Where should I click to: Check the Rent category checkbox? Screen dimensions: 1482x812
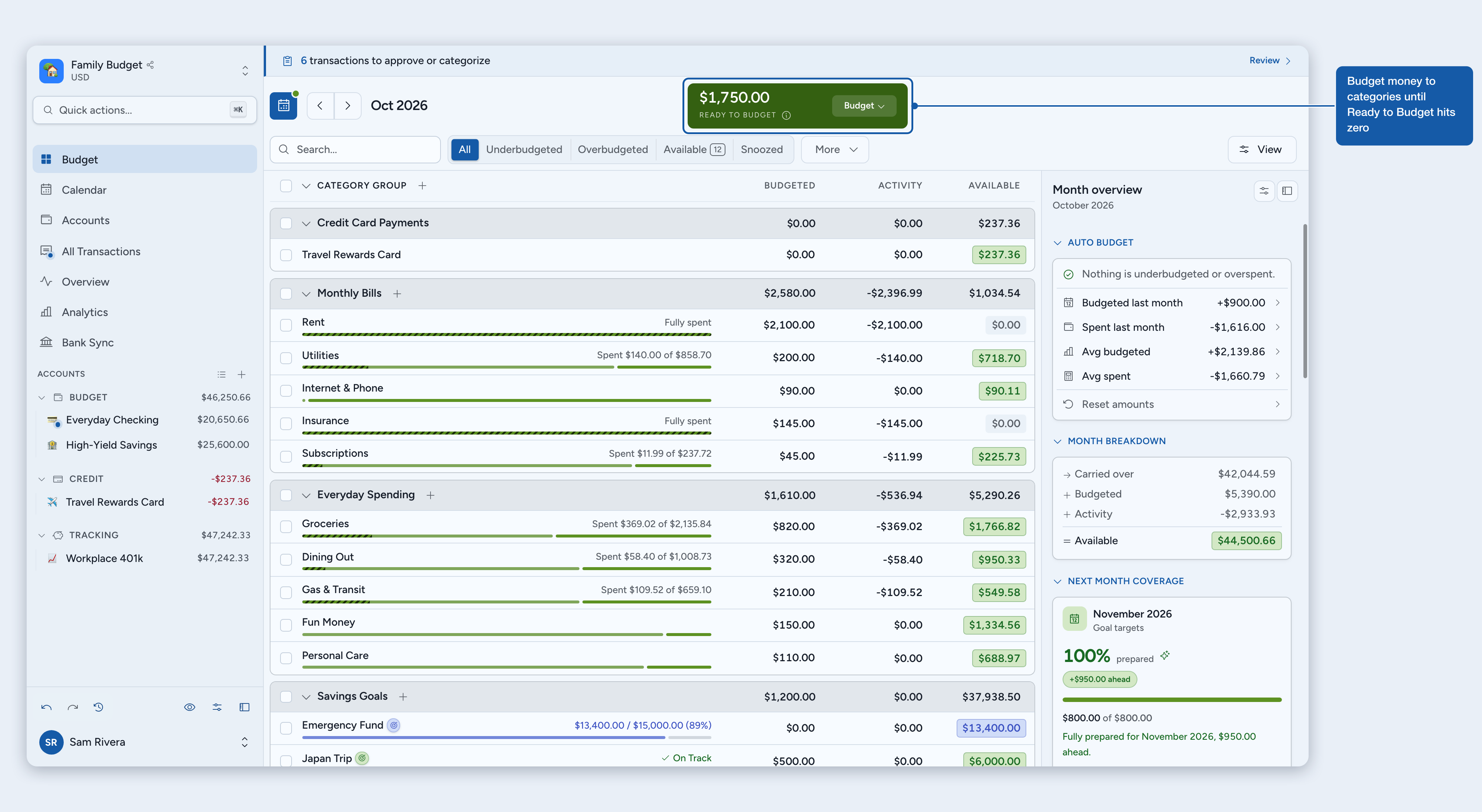pyautogui.click(x=286, y=325)
